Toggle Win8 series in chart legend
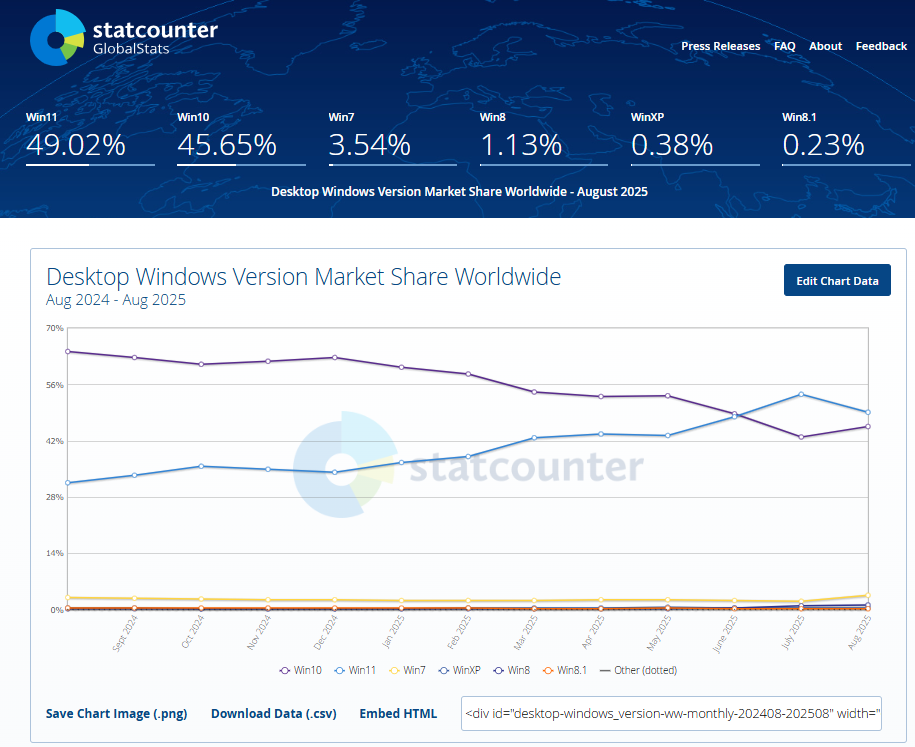 tap(512, 671)
